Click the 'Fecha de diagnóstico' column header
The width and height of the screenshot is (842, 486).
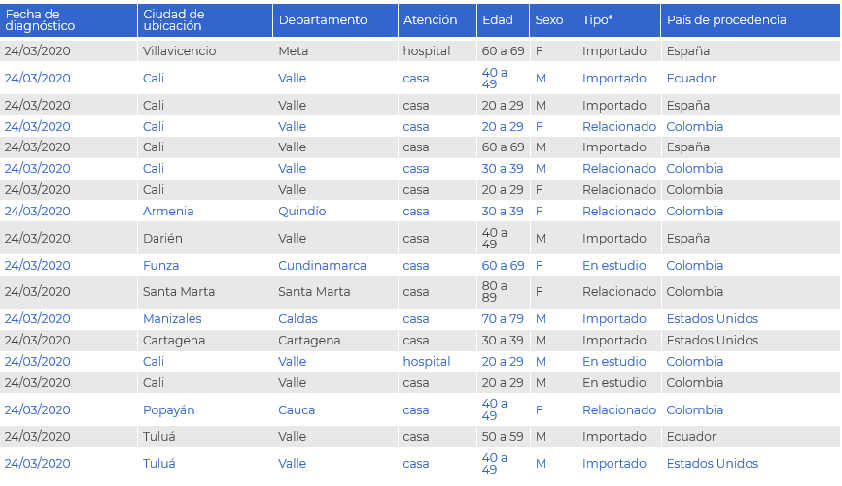click(40, 20)
